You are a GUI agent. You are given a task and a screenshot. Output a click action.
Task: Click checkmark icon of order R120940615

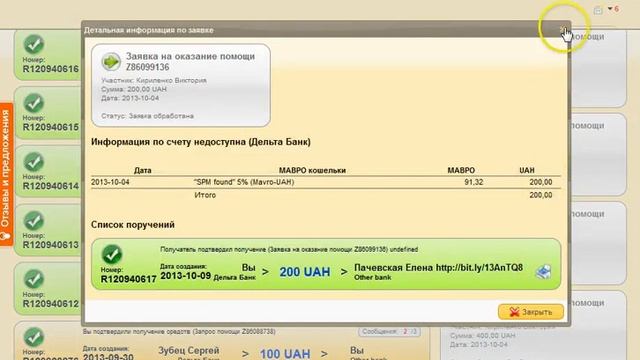tap(33, 103)
